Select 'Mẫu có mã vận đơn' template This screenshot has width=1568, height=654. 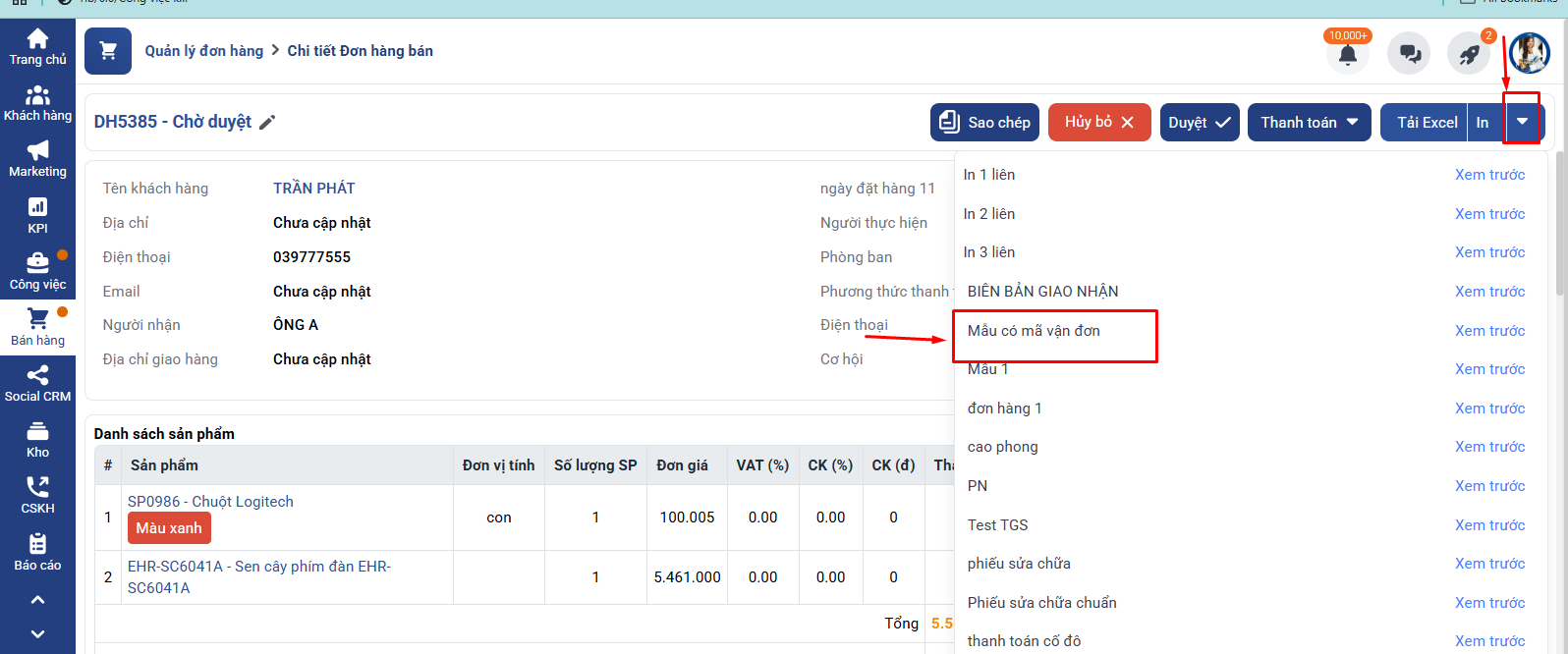(1034, 331)
